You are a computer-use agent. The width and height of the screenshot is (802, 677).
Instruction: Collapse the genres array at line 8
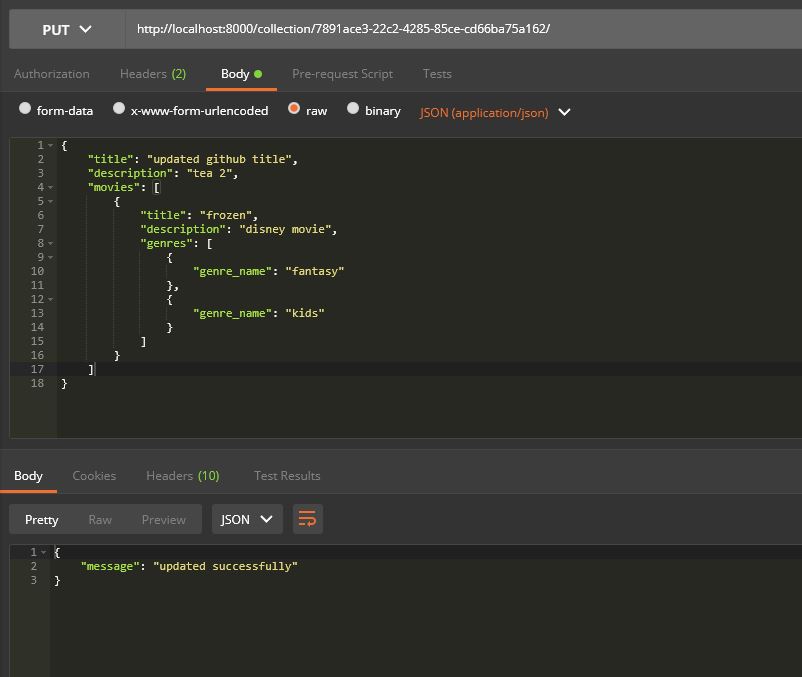(51, 243)
